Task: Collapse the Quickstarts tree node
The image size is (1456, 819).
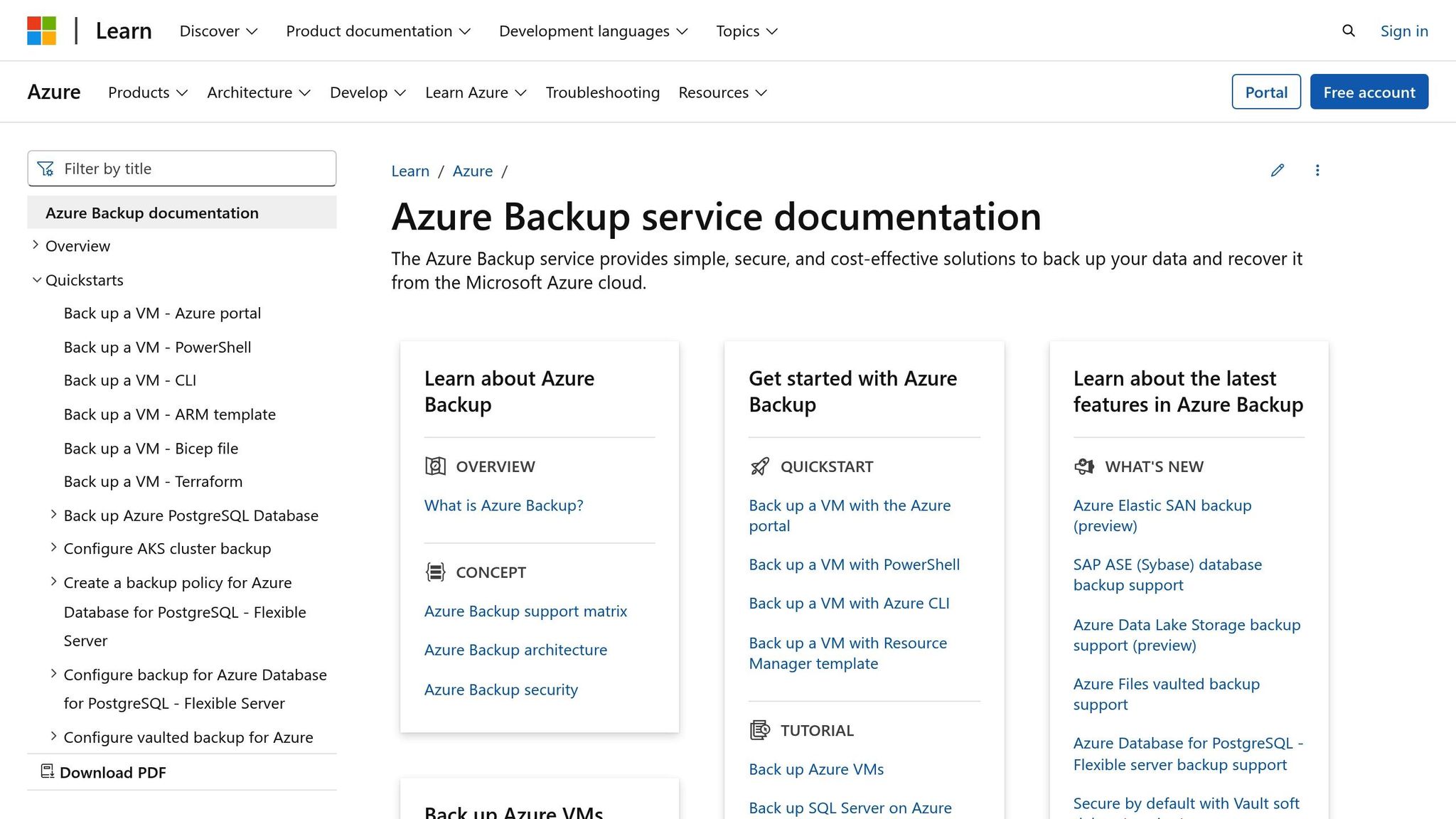Action: pos(36,279)
